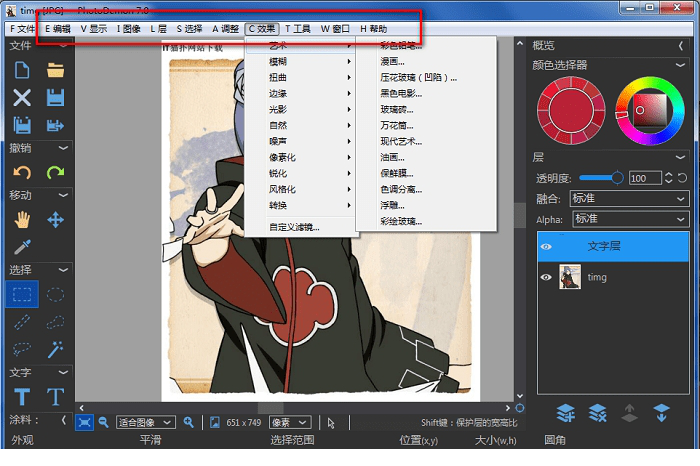Screen dimensions: 700x466
Task: Open the 像素 unit dropdown
Action: (290, 422)
